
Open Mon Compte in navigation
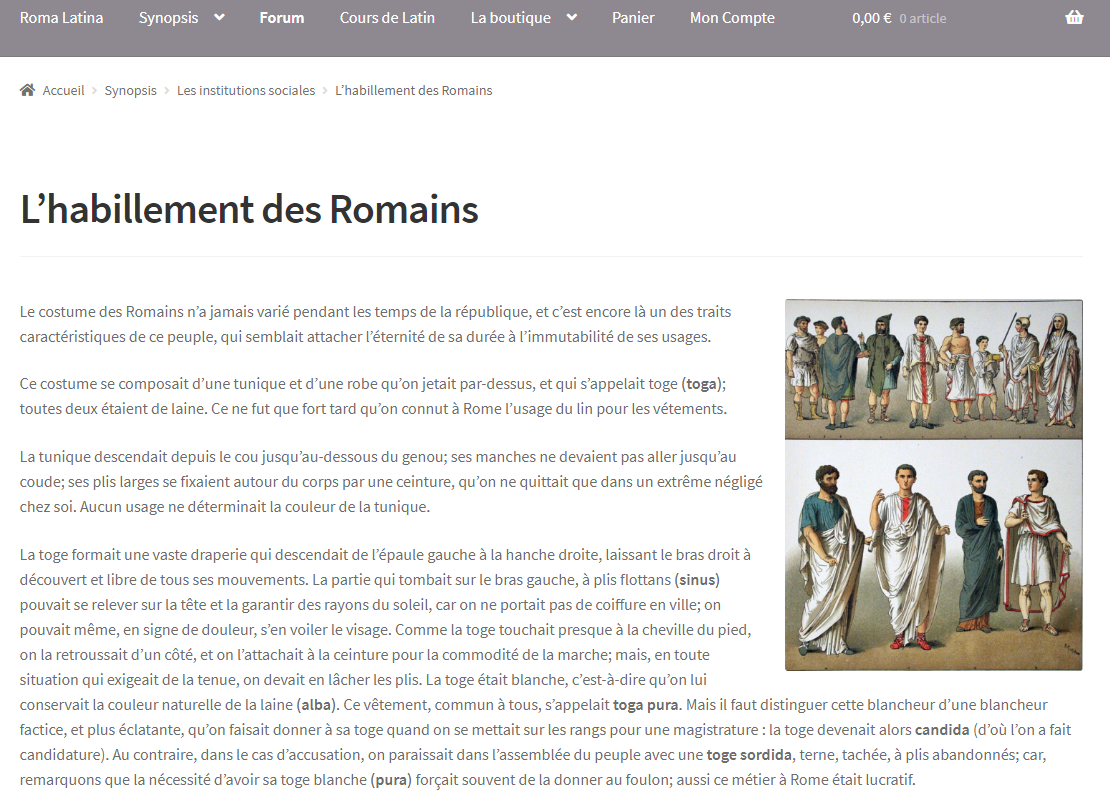[732, 17]
